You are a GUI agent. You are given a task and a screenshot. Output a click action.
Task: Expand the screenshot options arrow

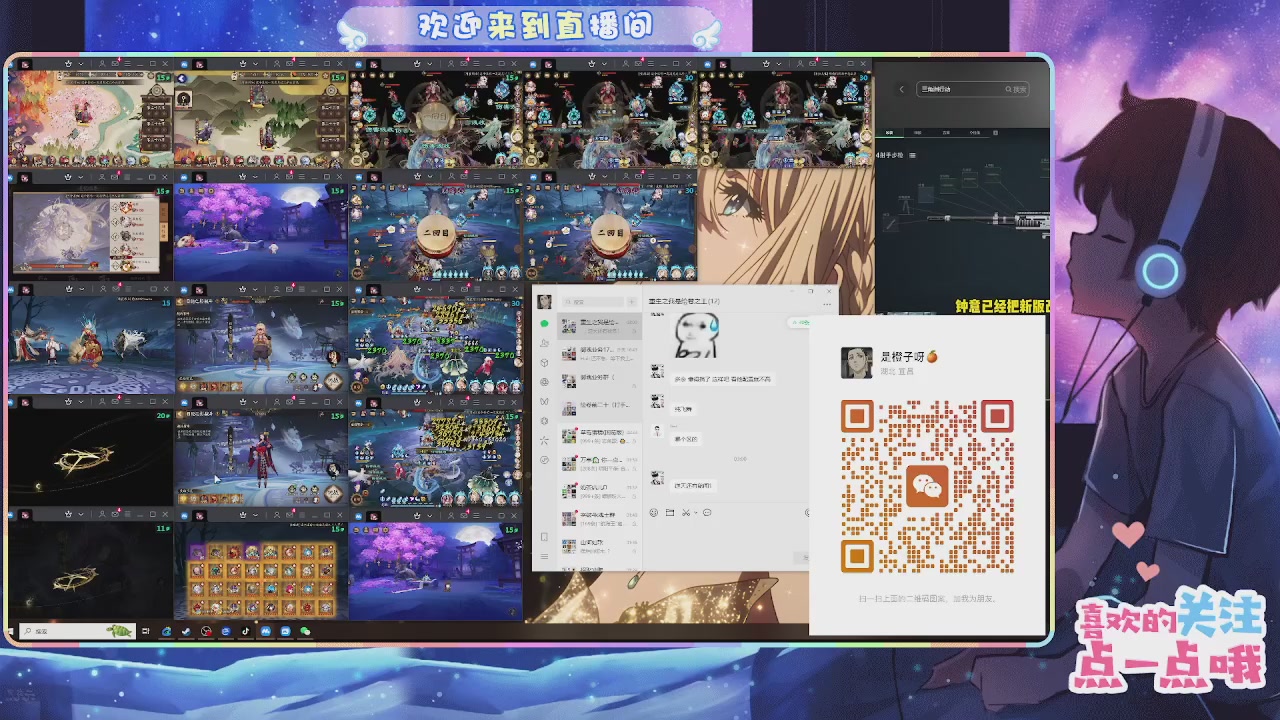tap(695, 512)
